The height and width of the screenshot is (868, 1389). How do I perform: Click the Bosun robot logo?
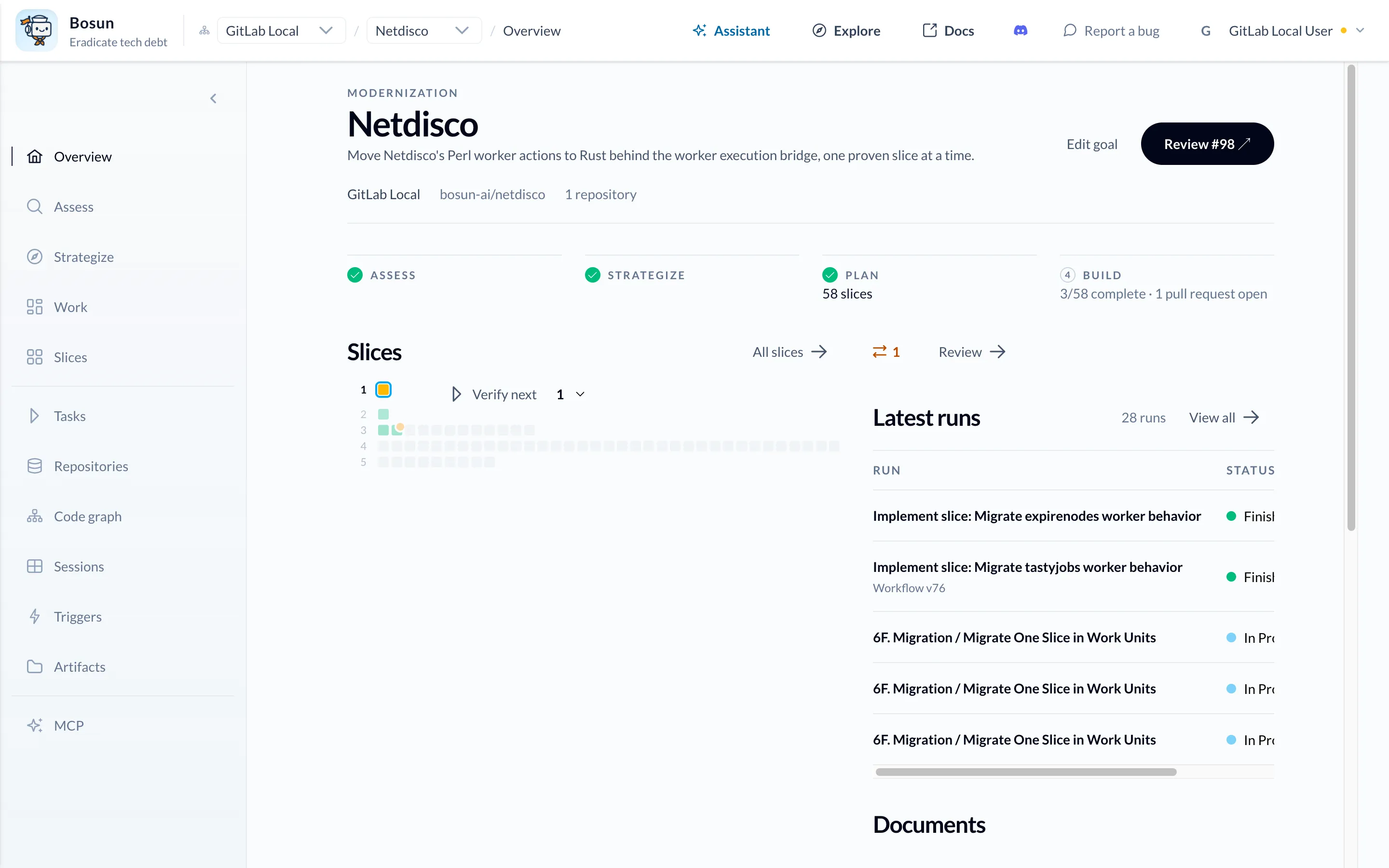pos(36,30)
